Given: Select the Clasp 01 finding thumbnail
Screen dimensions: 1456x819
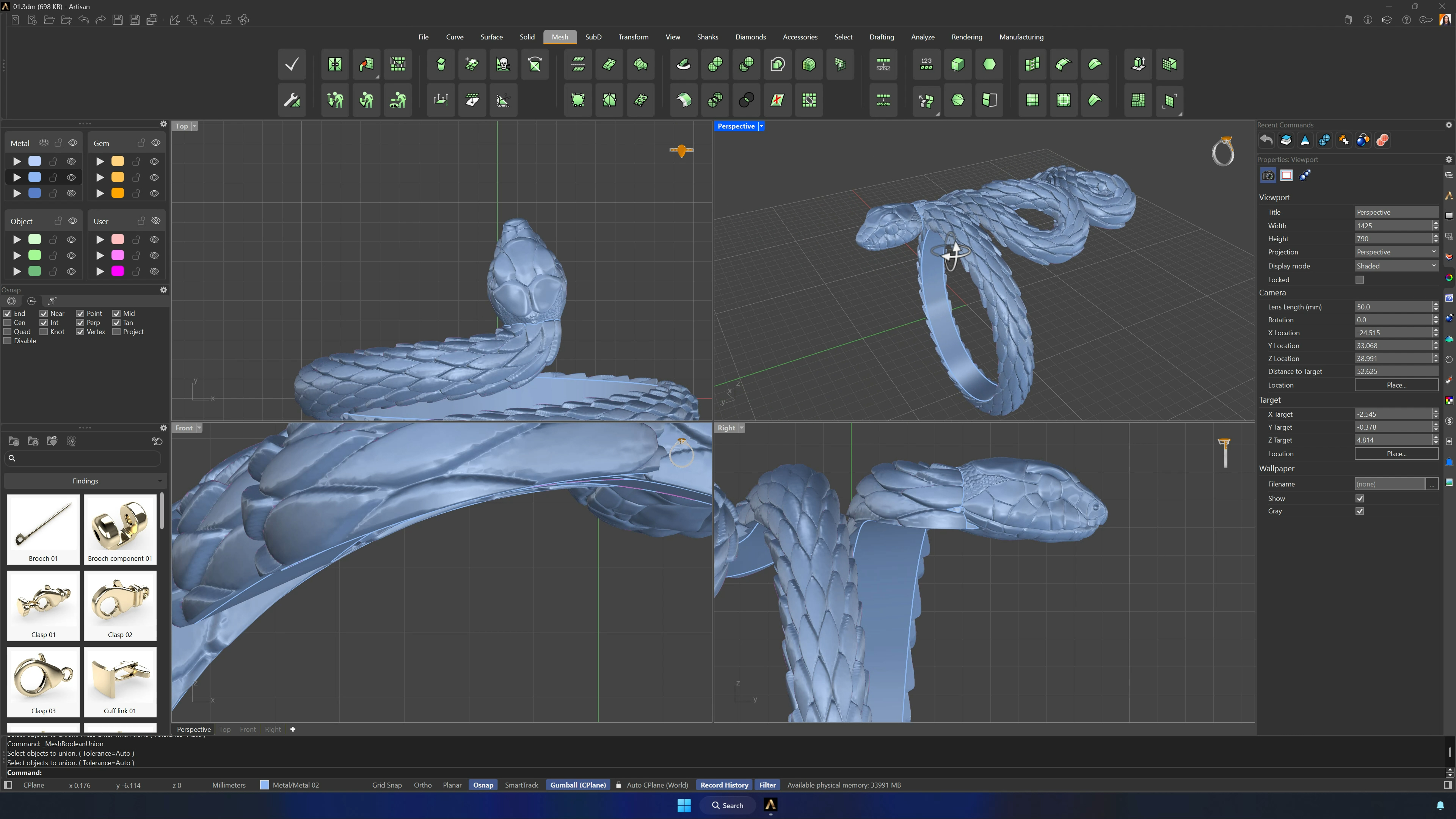Looking at the screenshot, I should click(44, 606).
